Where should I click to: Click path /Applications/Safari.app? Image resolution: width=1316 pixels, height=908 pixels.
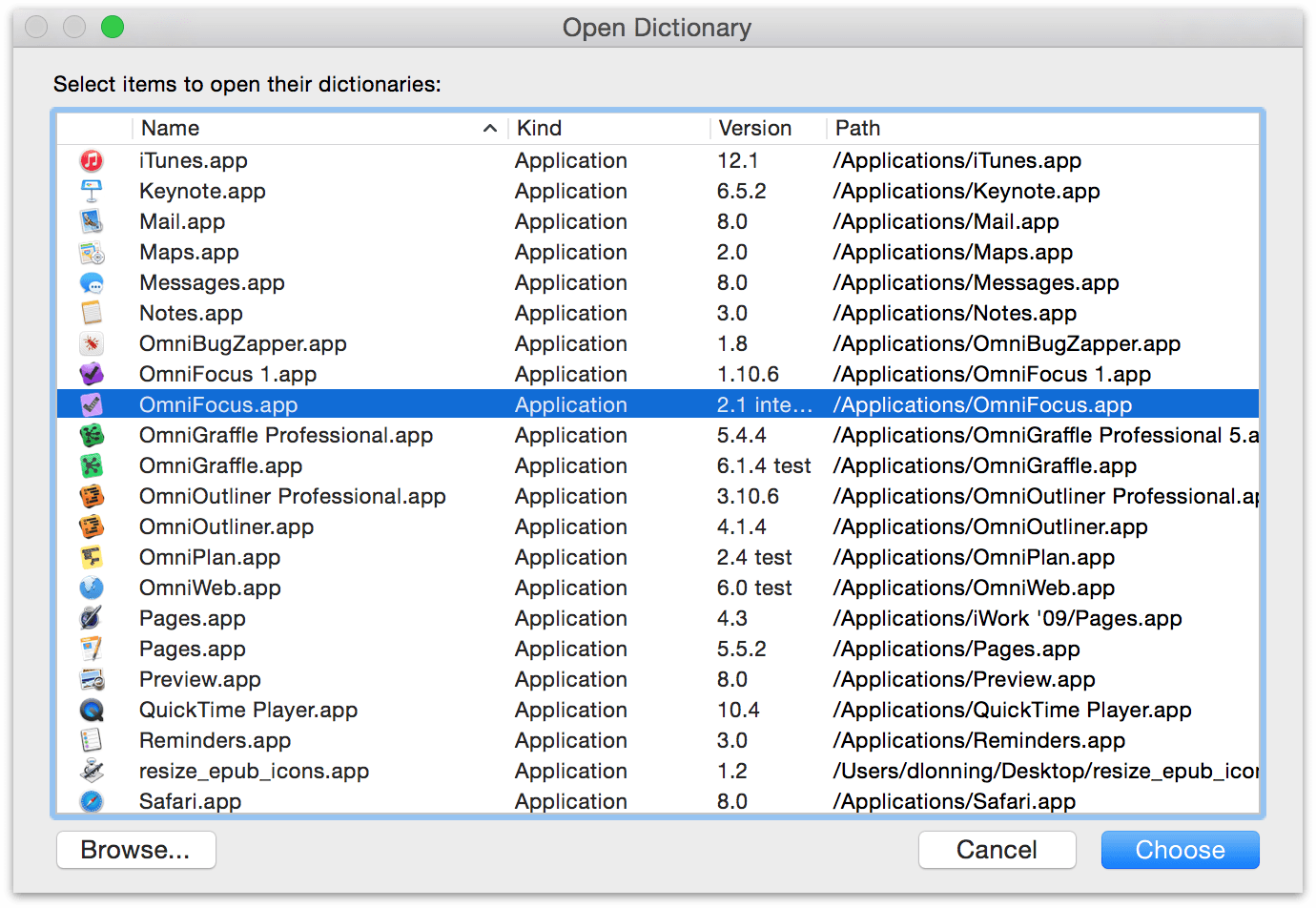coord(955,801)
